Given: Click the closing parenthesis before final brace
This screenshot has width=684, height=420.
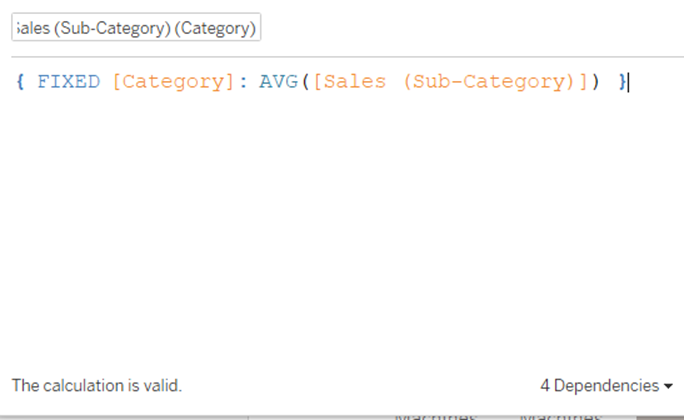Looking at the screenshot, I should [595, 82].
